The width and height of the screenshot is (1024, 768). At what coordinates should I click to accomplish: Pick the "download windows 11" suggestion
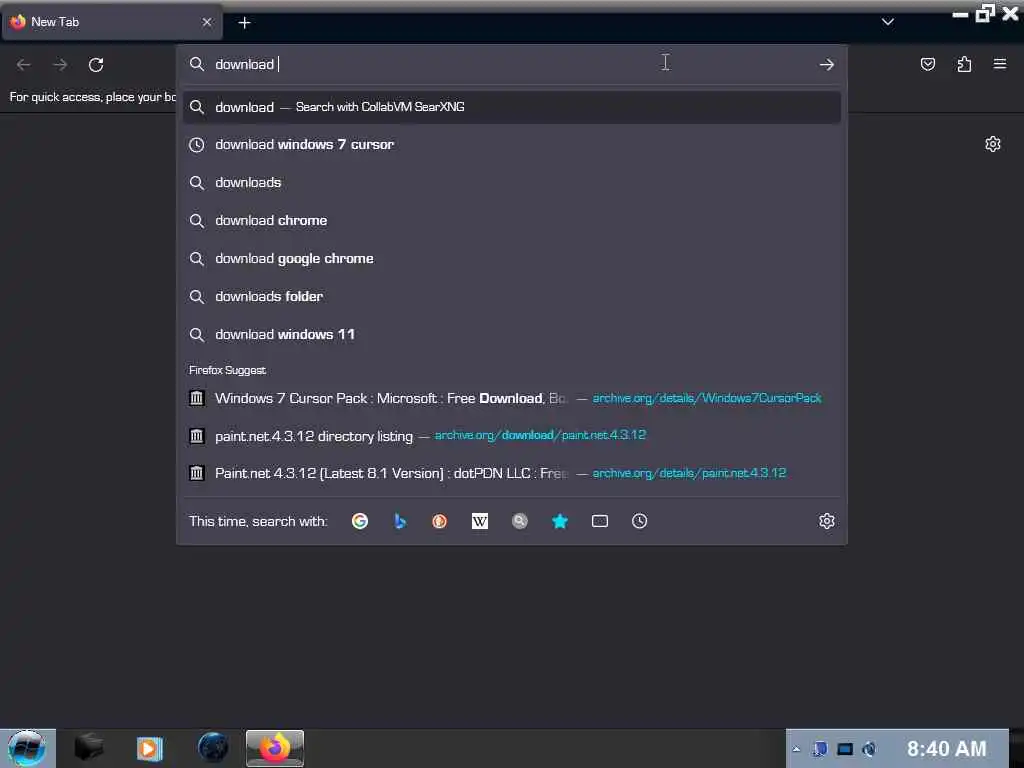pos(511,334)
